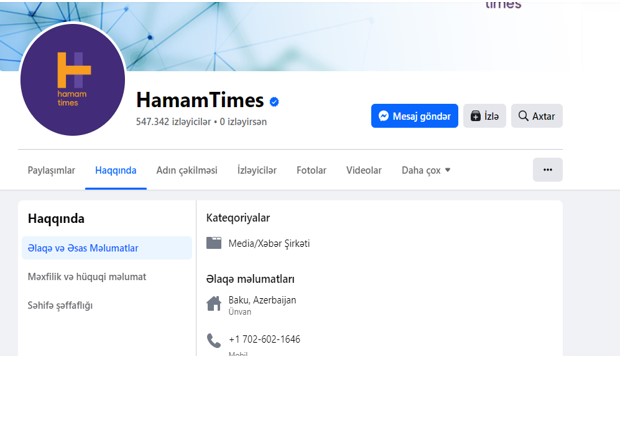Click the house address icon

pos(214,304)
